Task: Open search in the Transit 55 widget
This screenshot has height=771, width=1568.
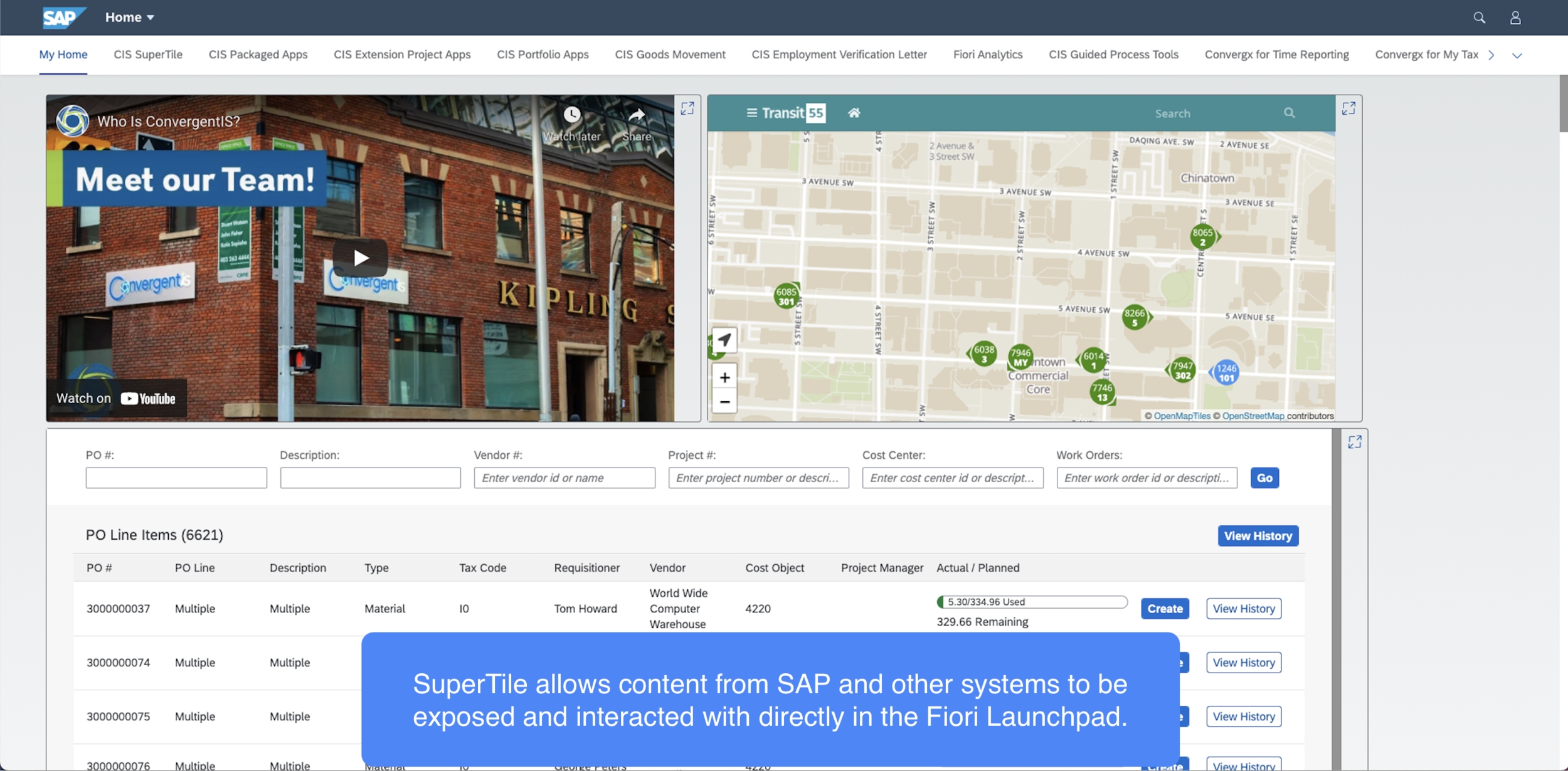Action: (x=1290, y=113)
